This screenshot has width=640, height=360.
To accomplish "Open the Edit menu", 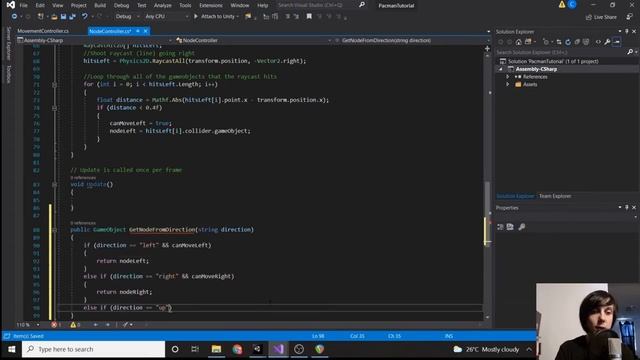I will coord(40,5).
